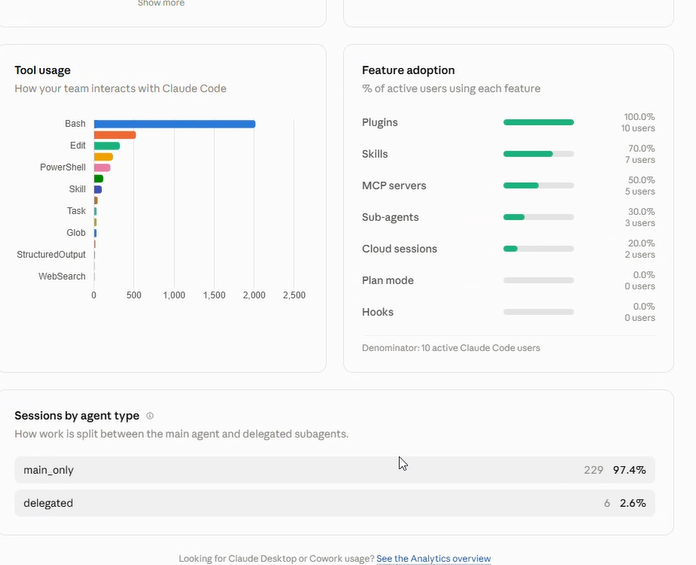Click the Cloud sessions adoption progress bar
The width and height of the screenshot is (696, 565).
click(538, 249)
